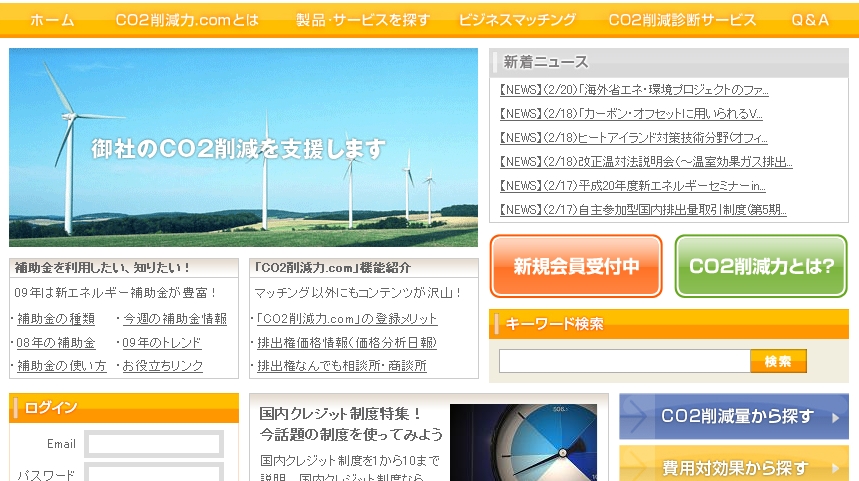The height and width of the screenshot is (481, 859).
Task: Open CO2削減診断サービス menu item
Action: [682, 20]
